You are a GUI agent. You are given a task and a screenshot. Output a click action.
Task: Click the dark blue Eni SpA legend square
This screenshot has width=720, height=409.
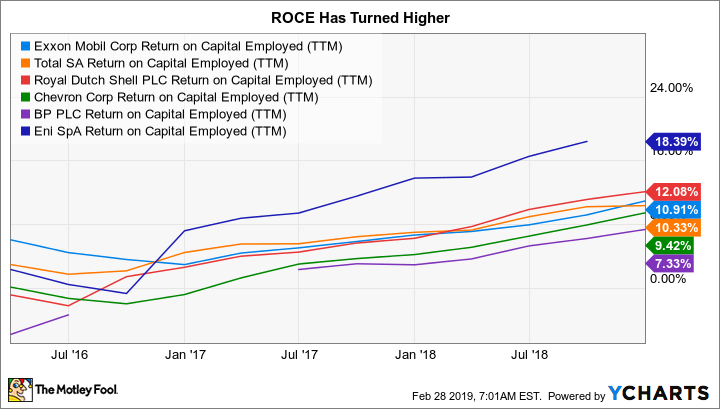25,131
